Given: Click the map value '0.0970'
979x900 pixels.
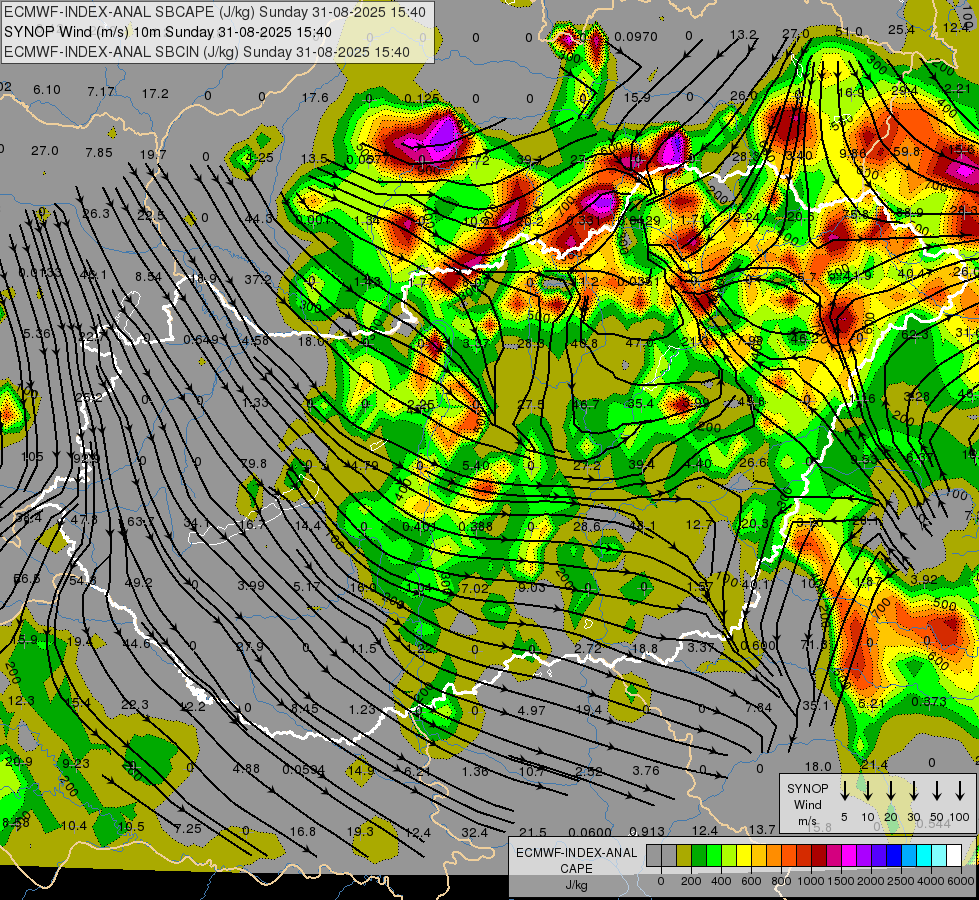Looking at the screenshot, I should (636, 37).
